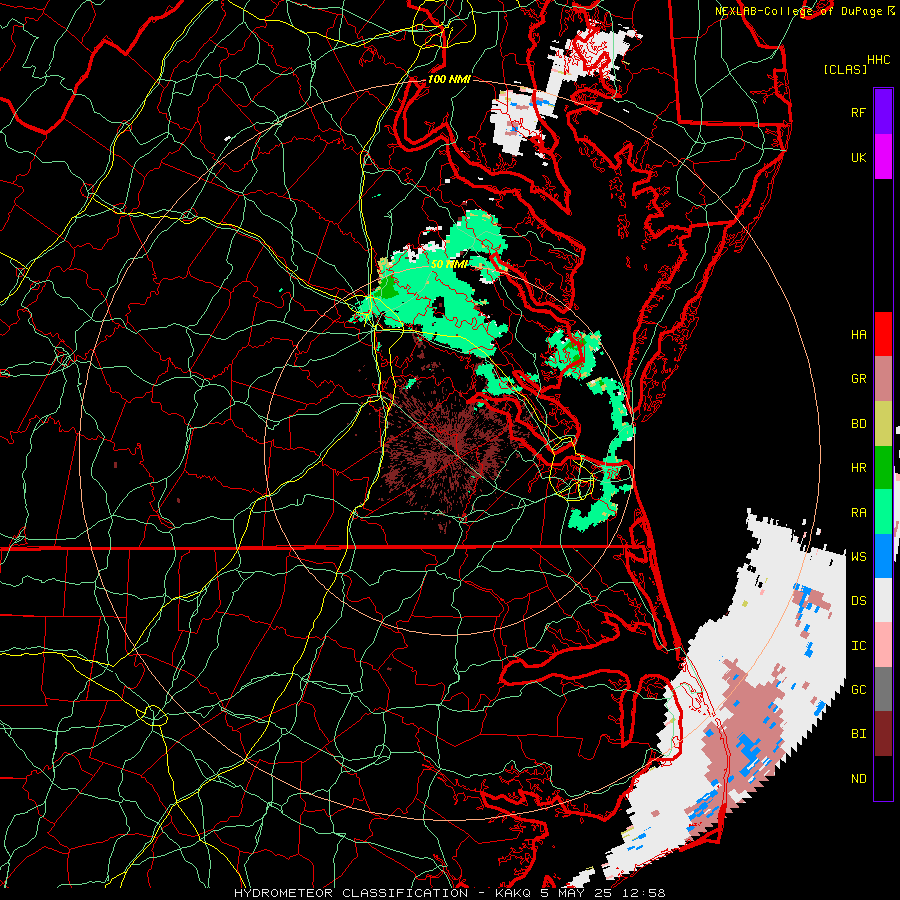This screenshot has width=900, height=900.
Task: Click the "[CLAS]" legend heading
Action: point(845,69)
